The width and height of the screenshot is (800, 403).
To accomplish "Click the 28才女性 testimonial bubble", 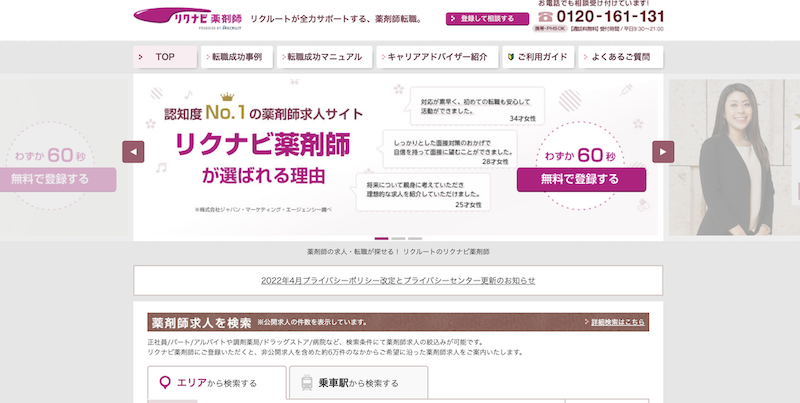I will tap(447, 149).
